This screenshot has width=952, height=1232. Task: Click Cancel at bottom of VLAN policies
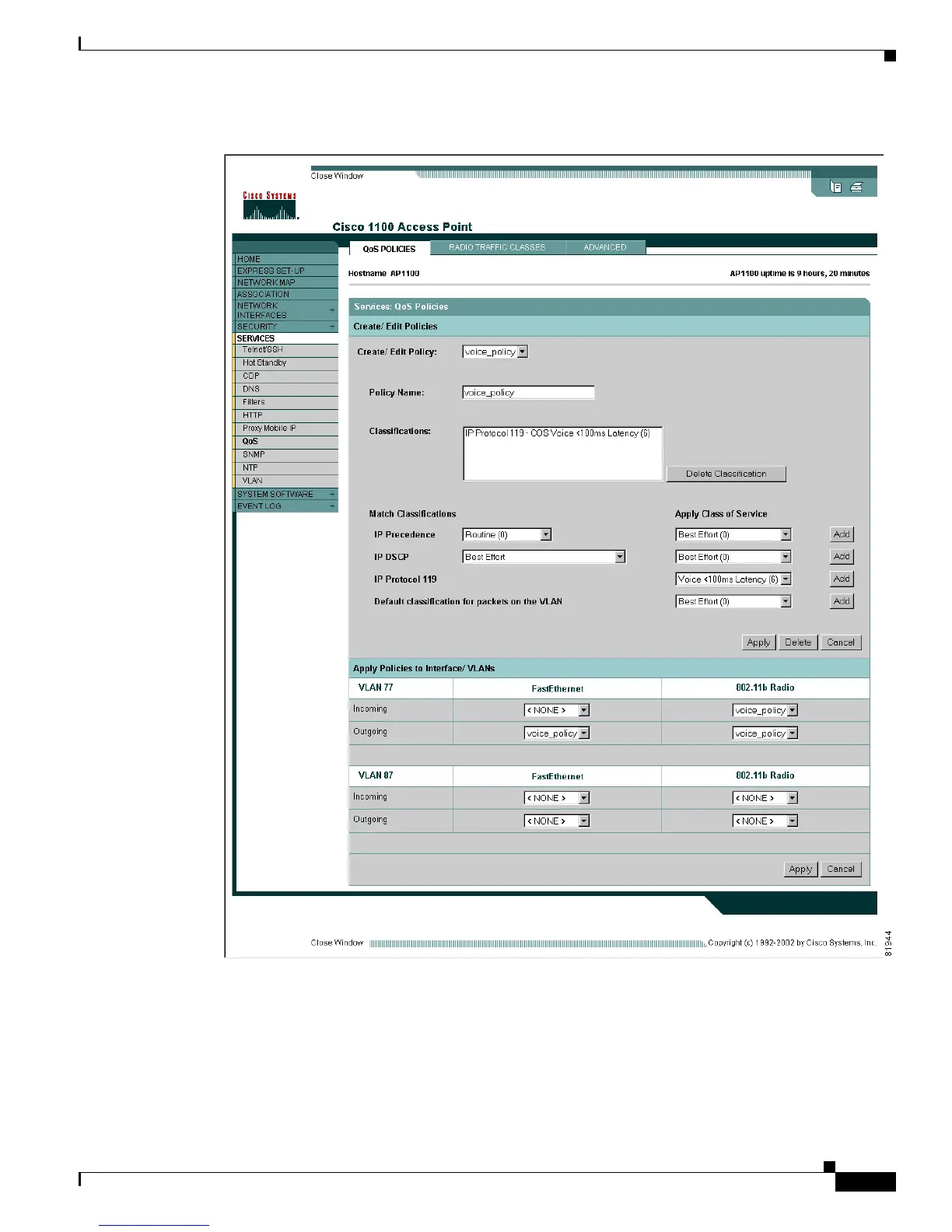pyautogui.click(x=841, y=870)
